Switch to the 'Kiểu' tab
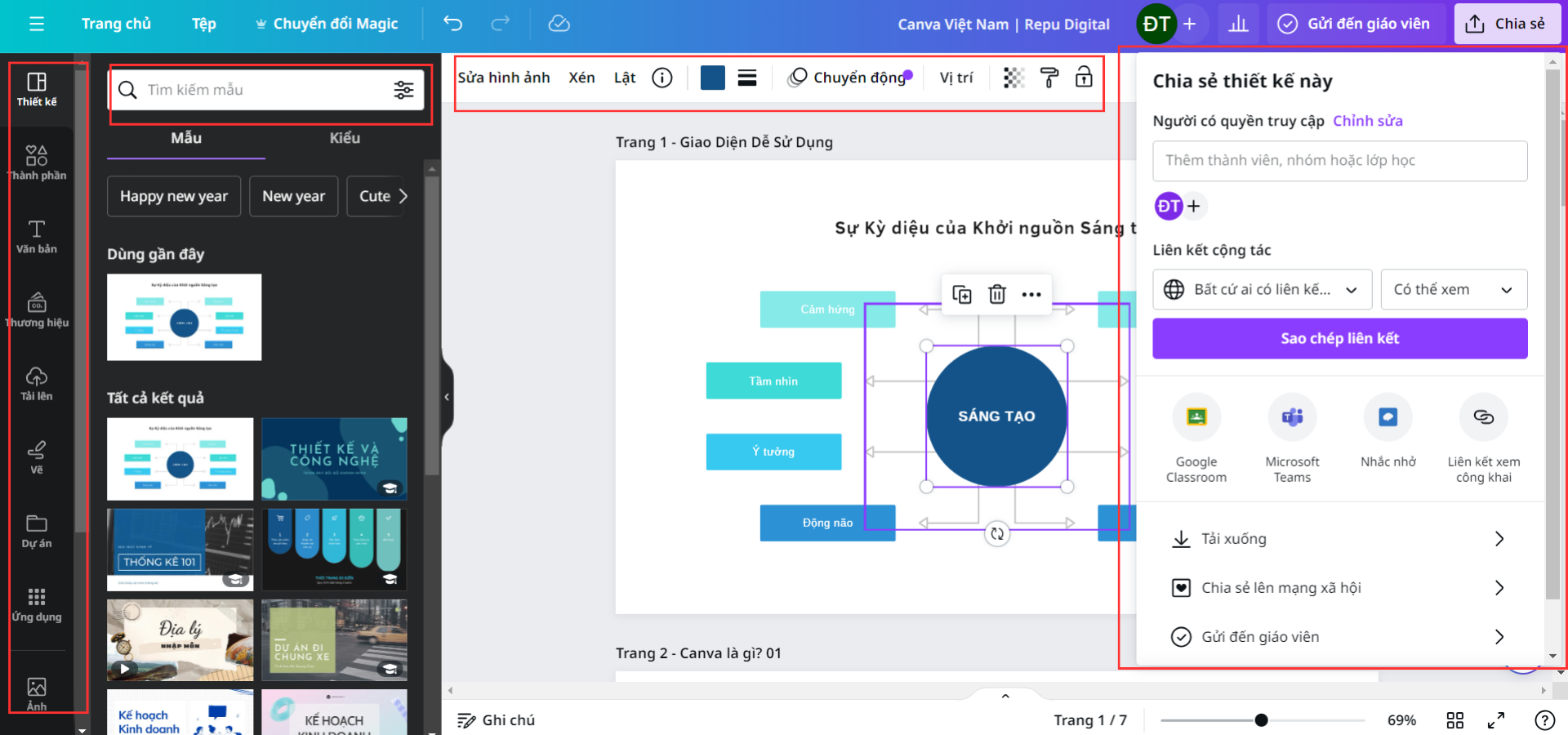The width and height of the screenshot is (1568, 735). pos(345,138)
